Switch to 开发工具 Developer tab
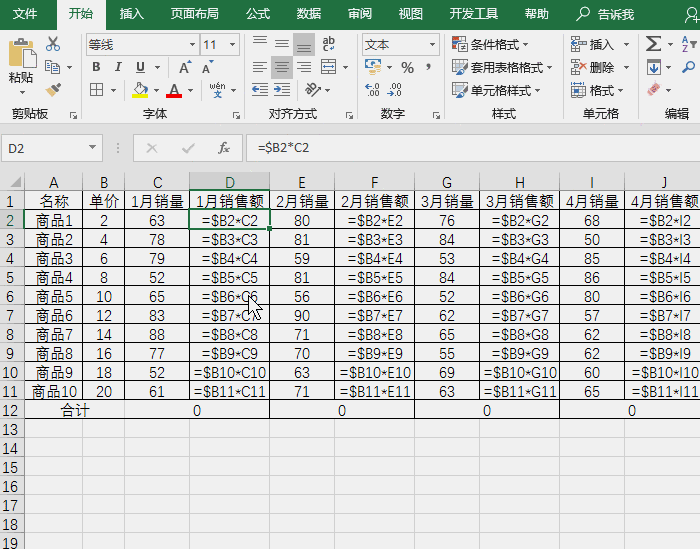This screenshot has width=700, height=549. pyautogui.click(x=474, y=14)
